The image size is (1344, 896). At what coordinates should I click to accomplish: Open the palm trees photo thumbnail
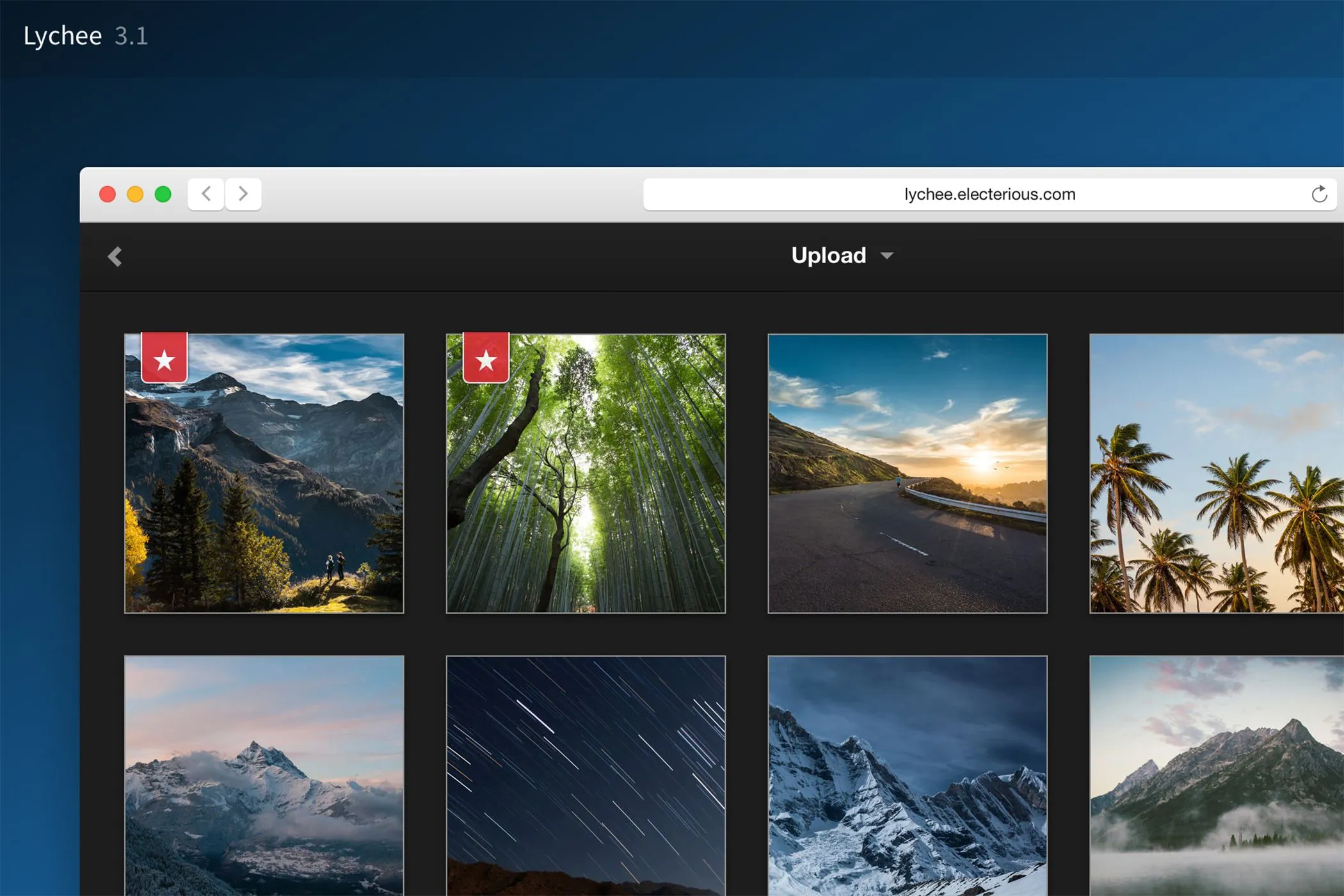click(1217, 474)
